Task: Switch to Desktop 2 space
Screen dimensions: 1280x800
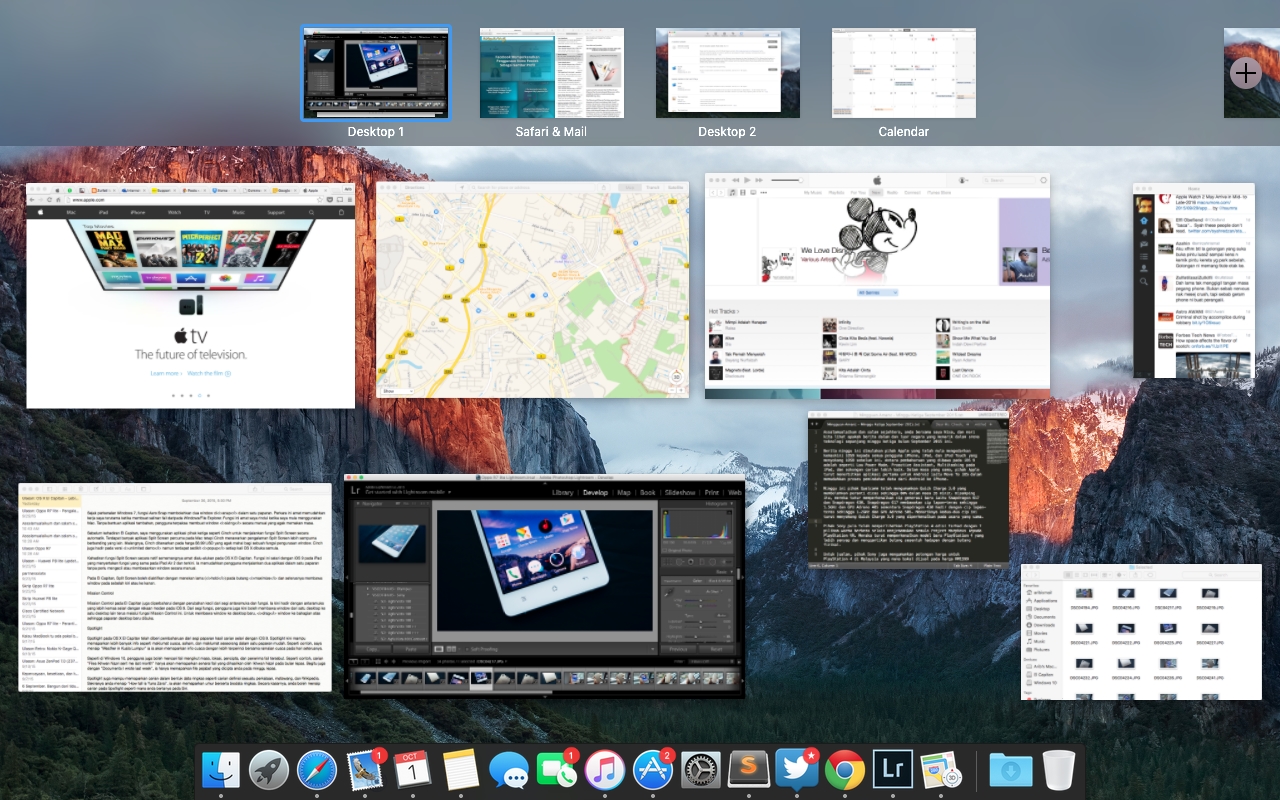Action: click(x=727, y=73)
